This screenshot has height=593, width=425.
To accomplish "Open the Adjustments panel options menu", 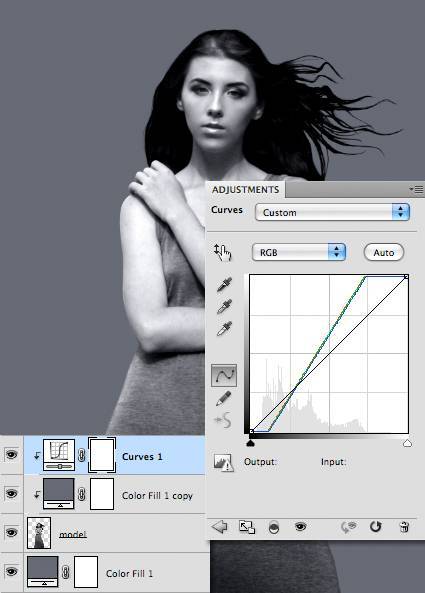I will [417, 189].
